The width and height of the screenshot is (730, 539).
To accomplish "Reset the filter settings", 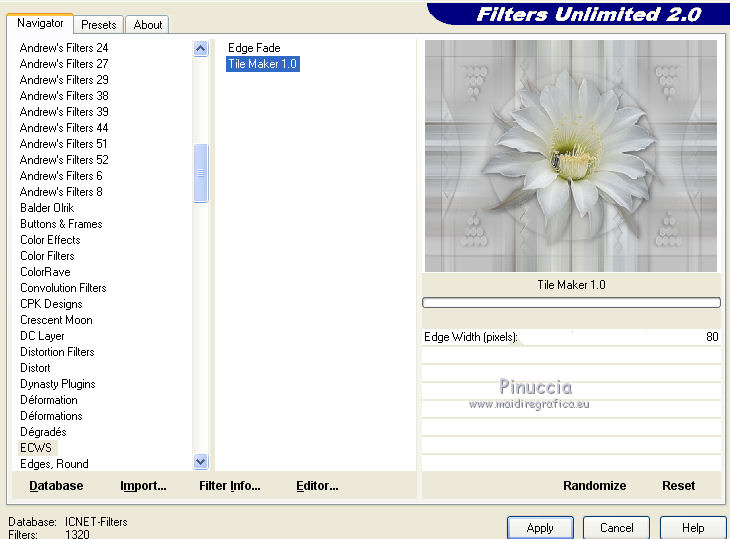I will pos(678,485).
